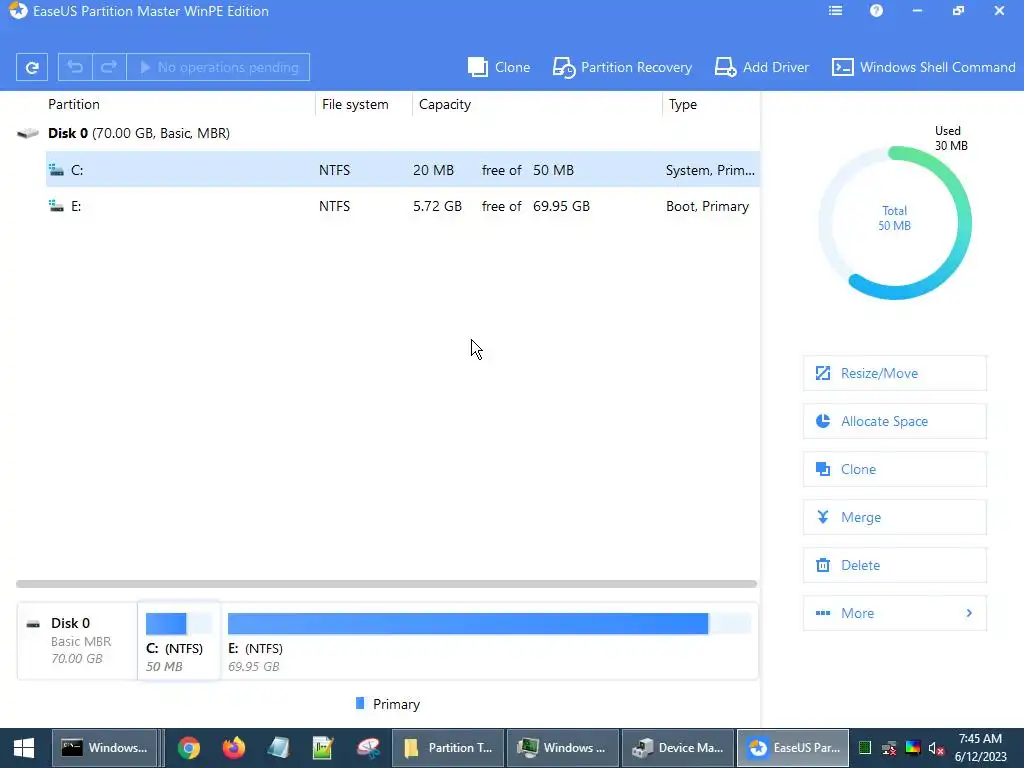Open the help question mark icon
This screenshot has width=1024, height=768.
tap(876, 11)
